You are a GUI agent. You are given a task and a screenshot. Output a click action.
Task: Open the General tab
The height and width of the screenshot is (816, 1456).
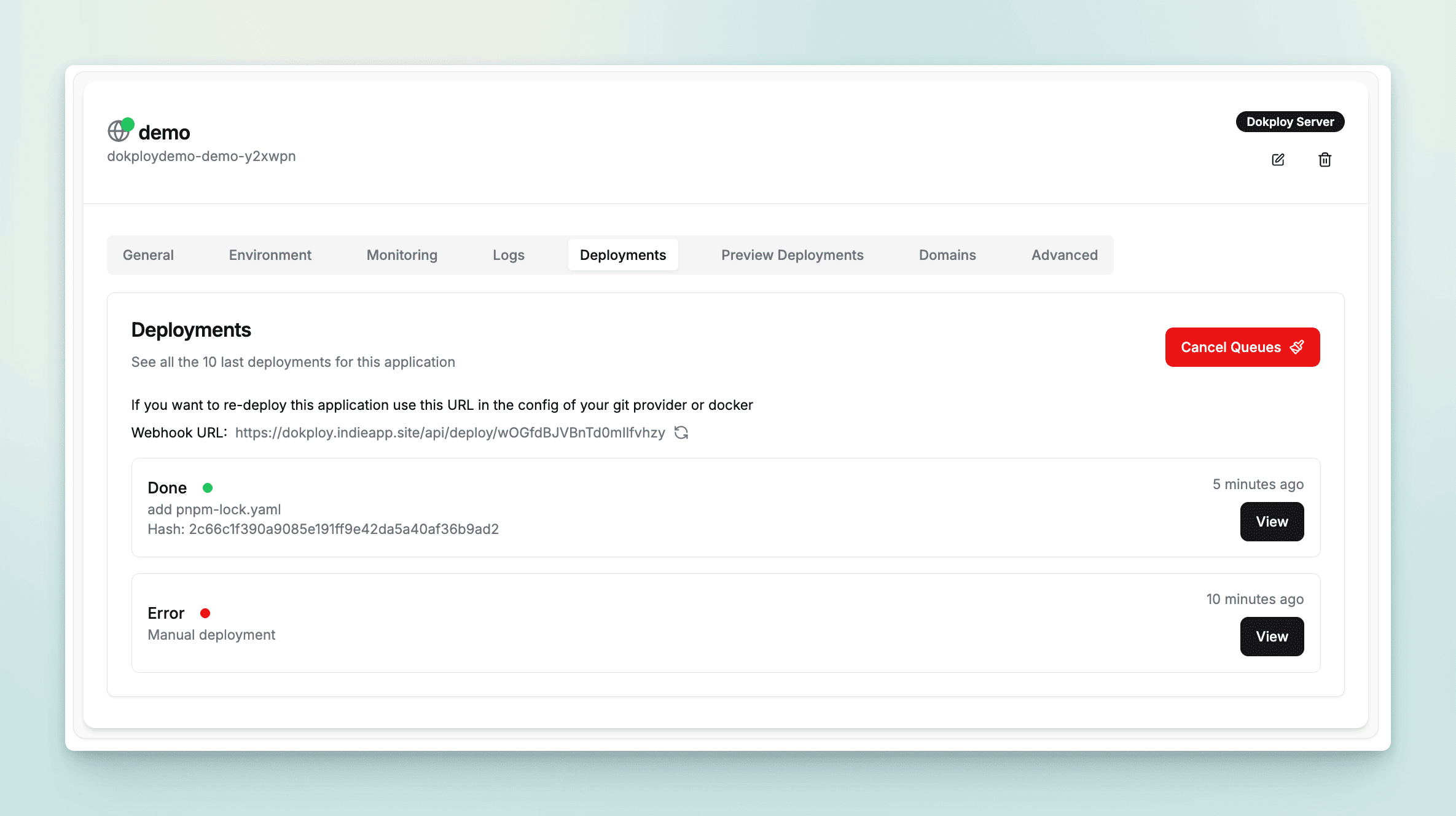[148, 255]
